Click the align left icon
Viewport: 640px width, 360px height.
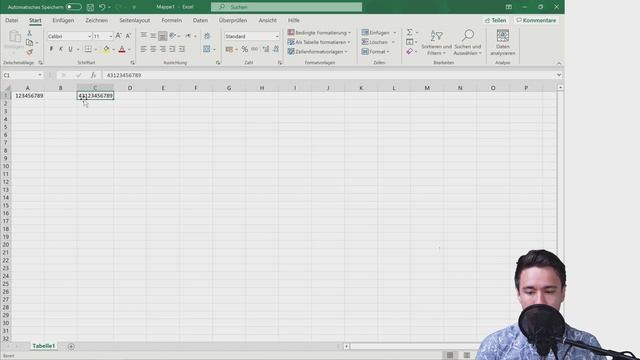(144, 49)
